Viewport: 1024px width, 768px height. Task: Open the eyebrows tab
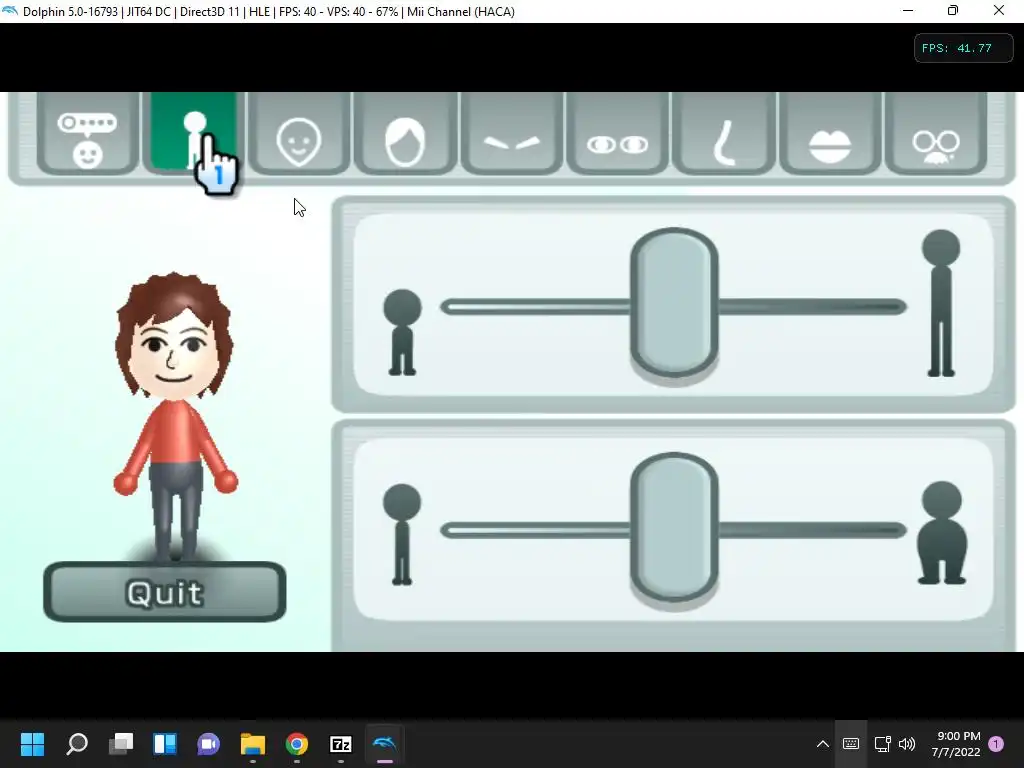pyautogui.click(x=511, y=133)
